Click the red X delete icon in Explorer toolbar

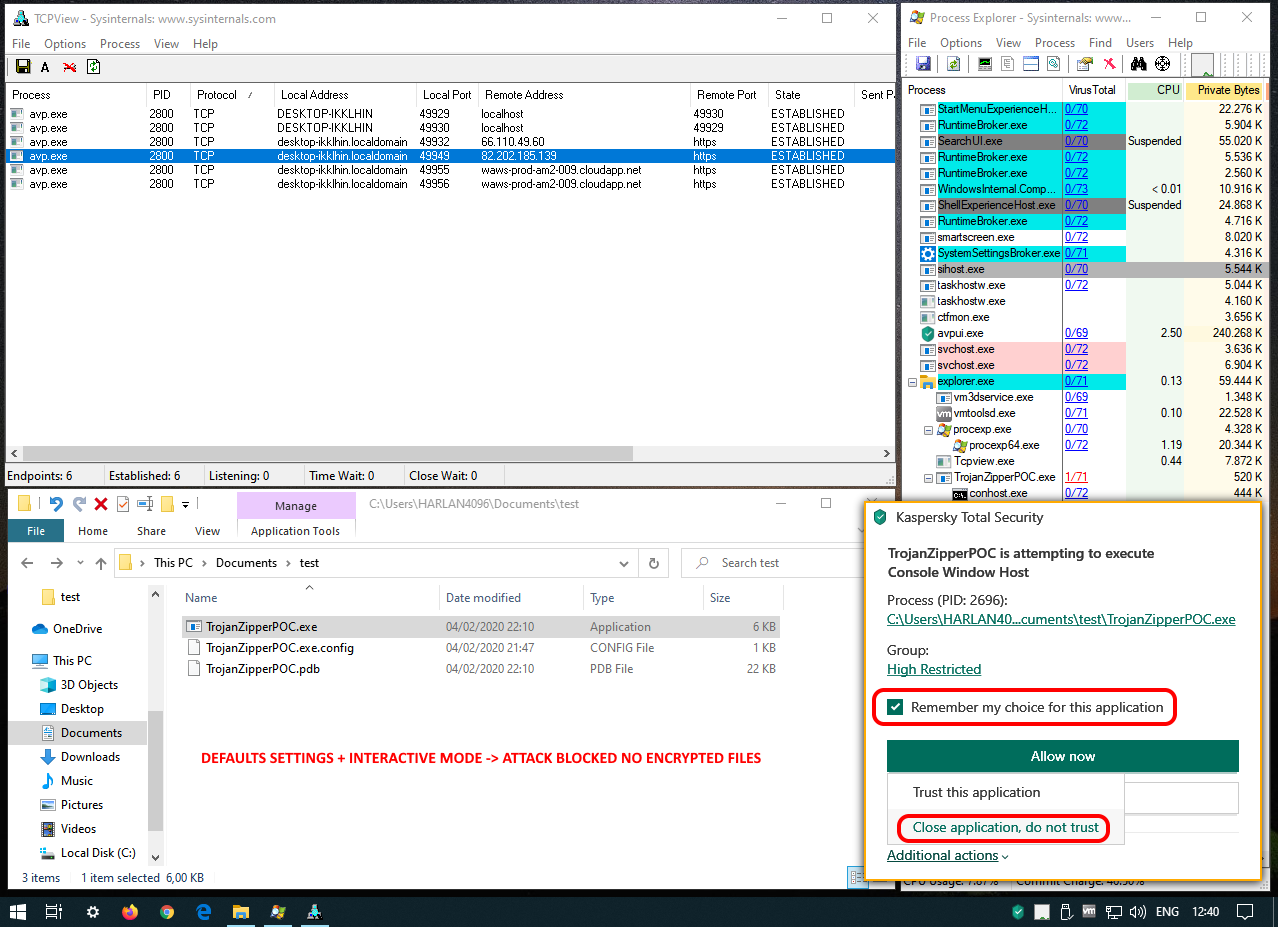100,505
